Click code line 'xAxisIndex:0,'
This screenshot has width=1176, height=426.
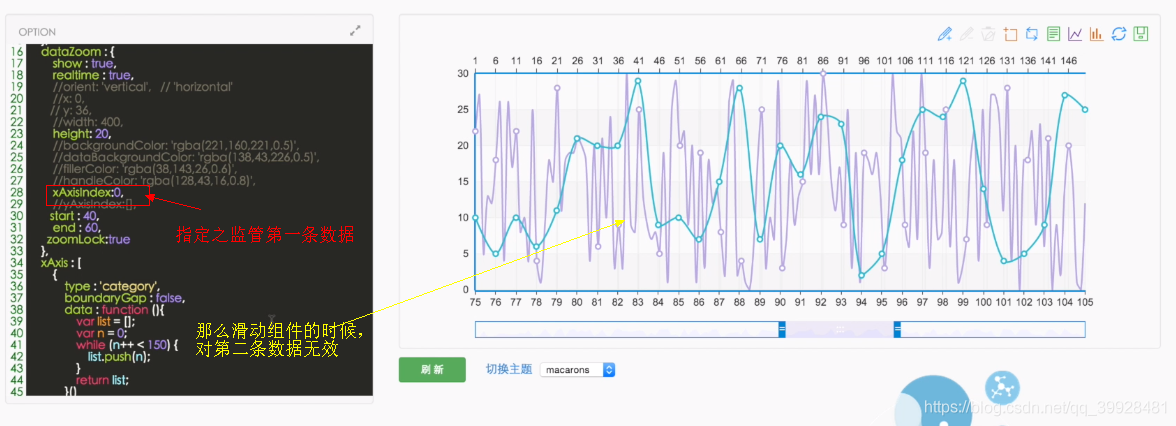88,192
